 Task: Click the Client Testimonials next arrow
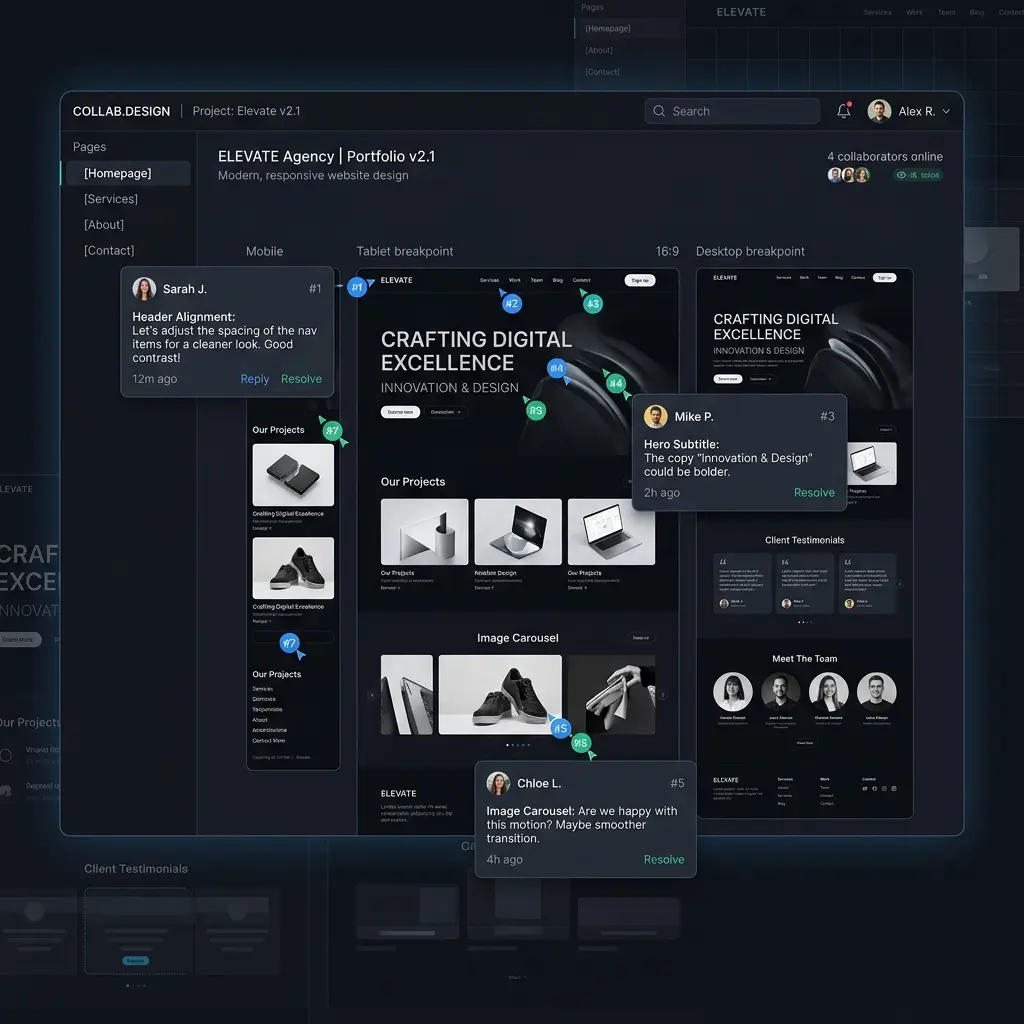(900, 584)
